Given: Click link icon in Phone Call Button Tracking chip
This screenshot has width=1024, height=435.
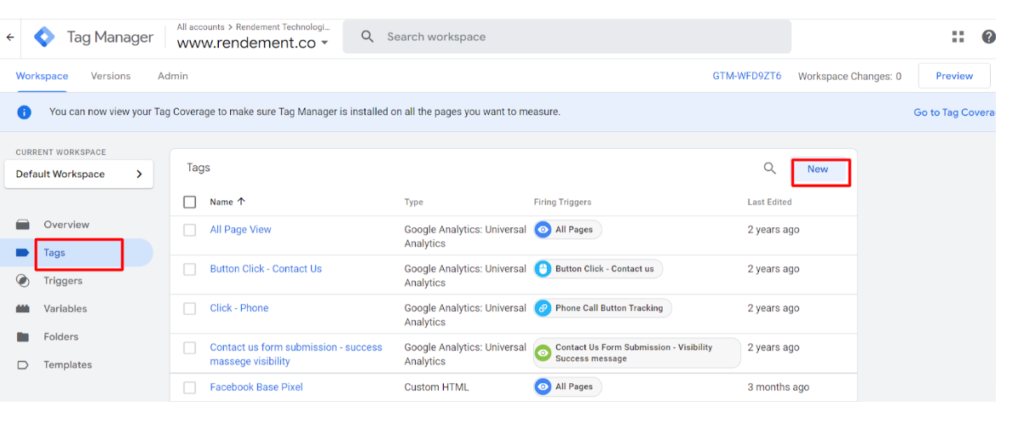Looking at the screenshot, I should tap(543, 308).
